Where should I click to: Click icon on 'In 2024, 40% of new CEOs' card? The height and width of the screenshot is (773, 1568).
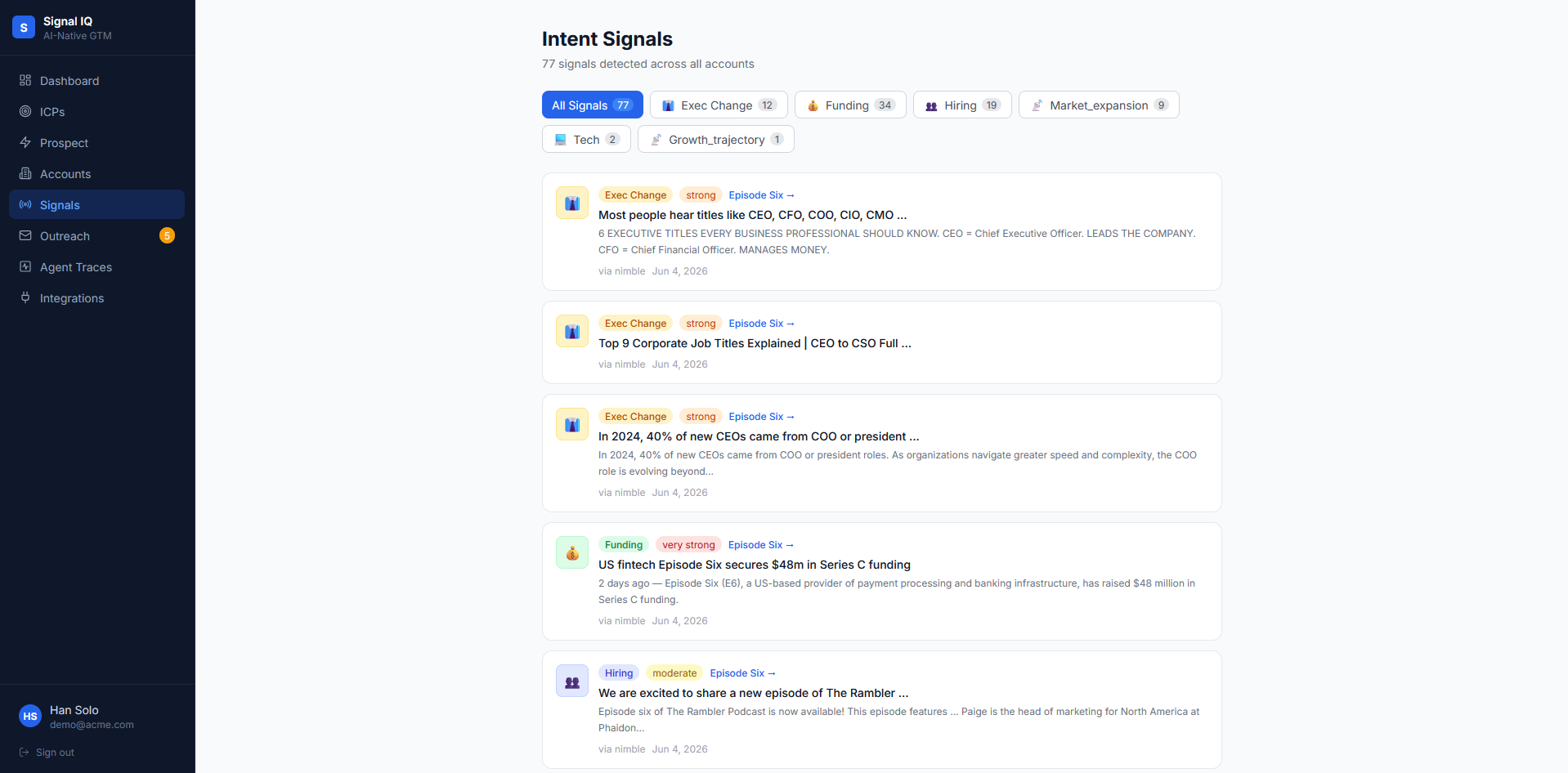point(572,424)
